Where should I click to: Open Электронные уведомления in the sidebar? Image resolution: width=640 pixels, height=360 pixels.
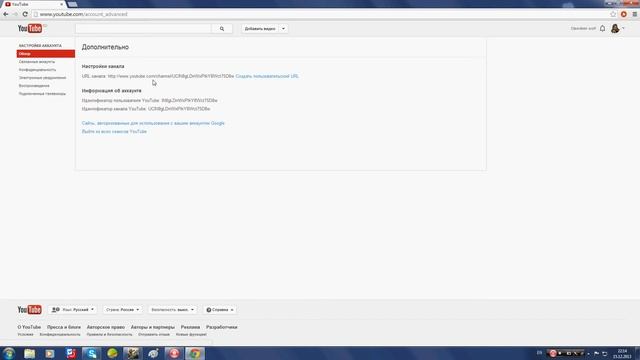pyautogui.click(x=42, y=78)
